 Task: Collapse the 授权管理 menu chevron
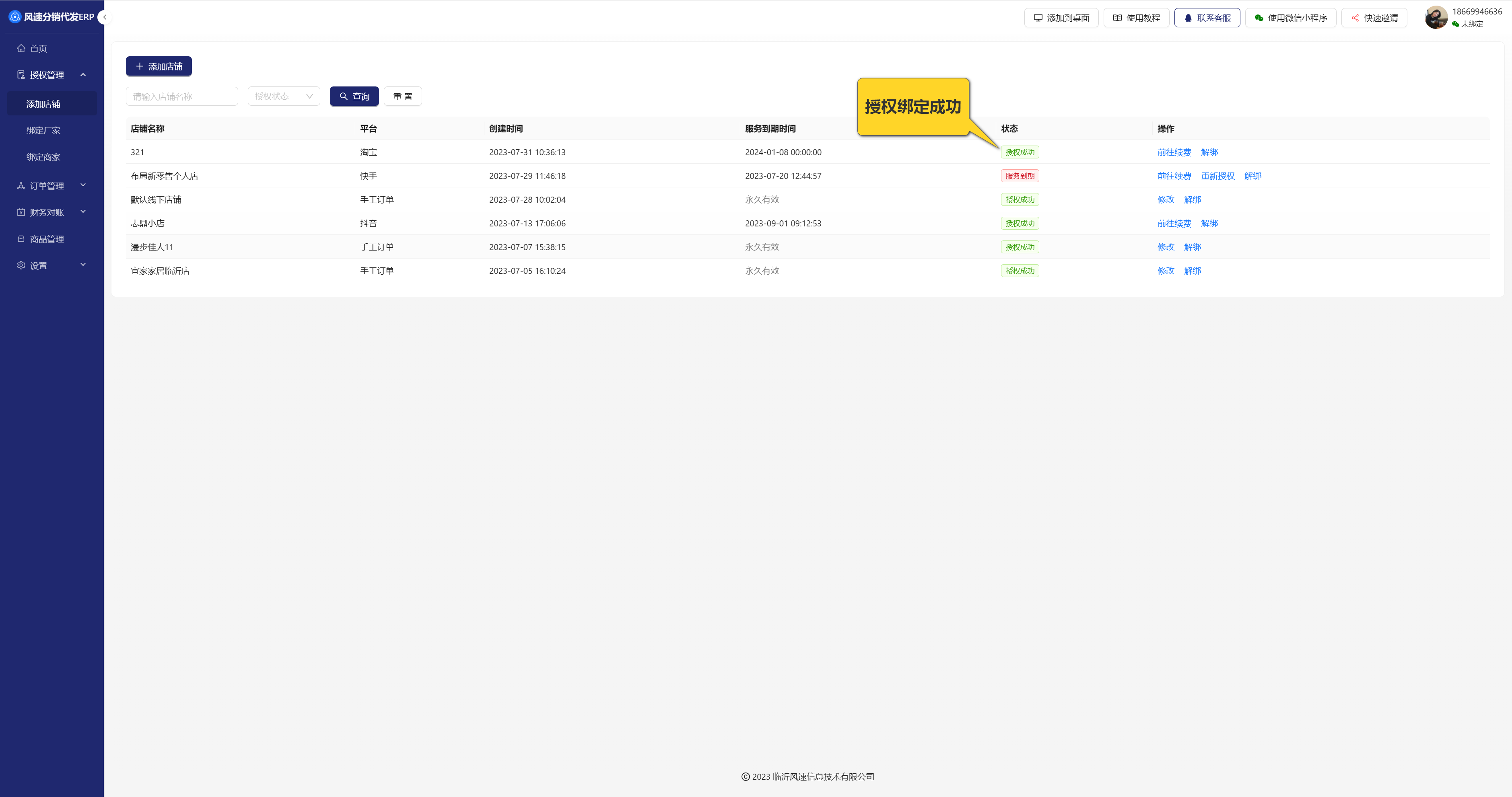click(x=83, y=74)
